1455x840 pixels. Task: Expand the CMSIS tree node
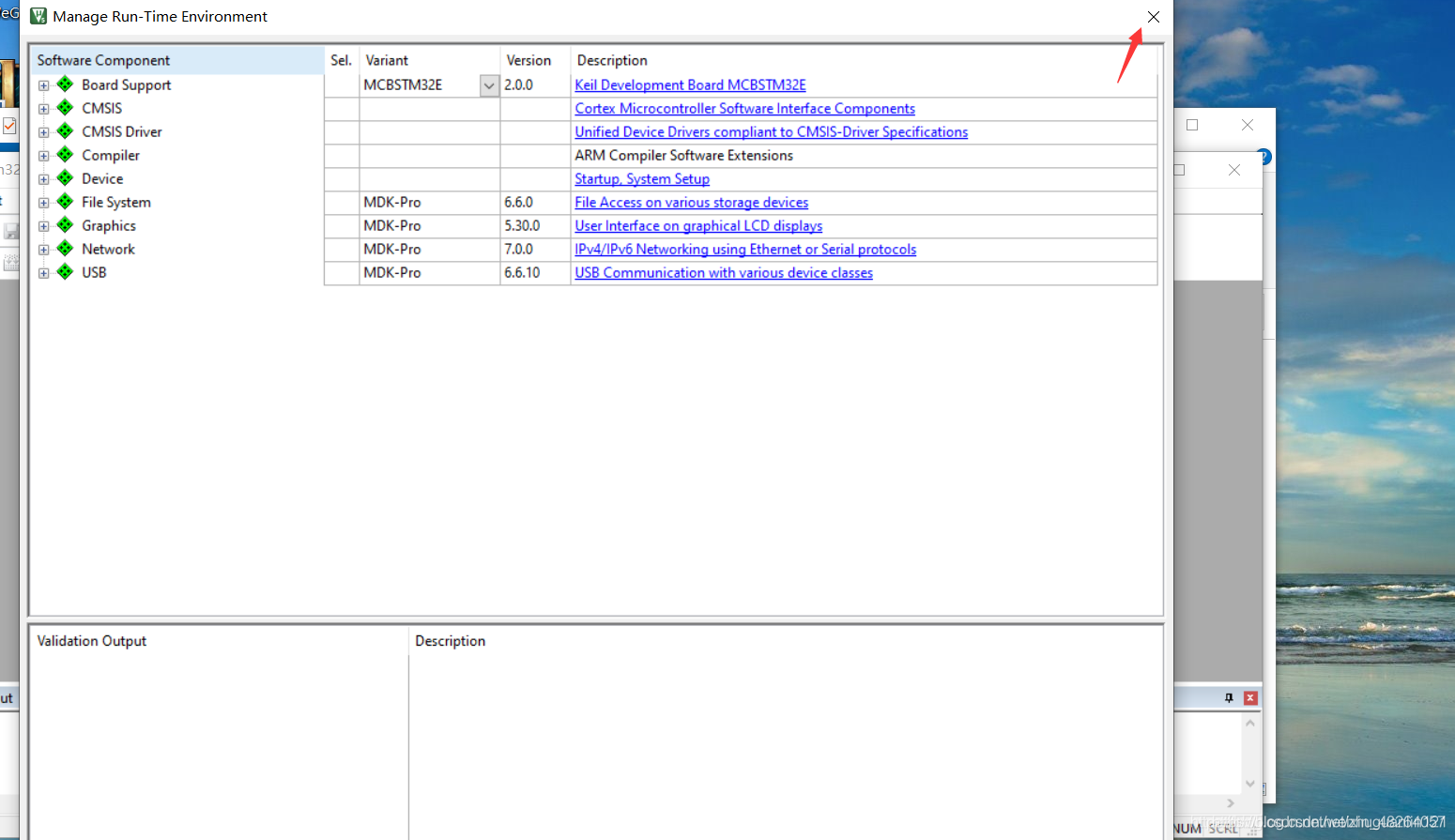(x=43, y=109)
